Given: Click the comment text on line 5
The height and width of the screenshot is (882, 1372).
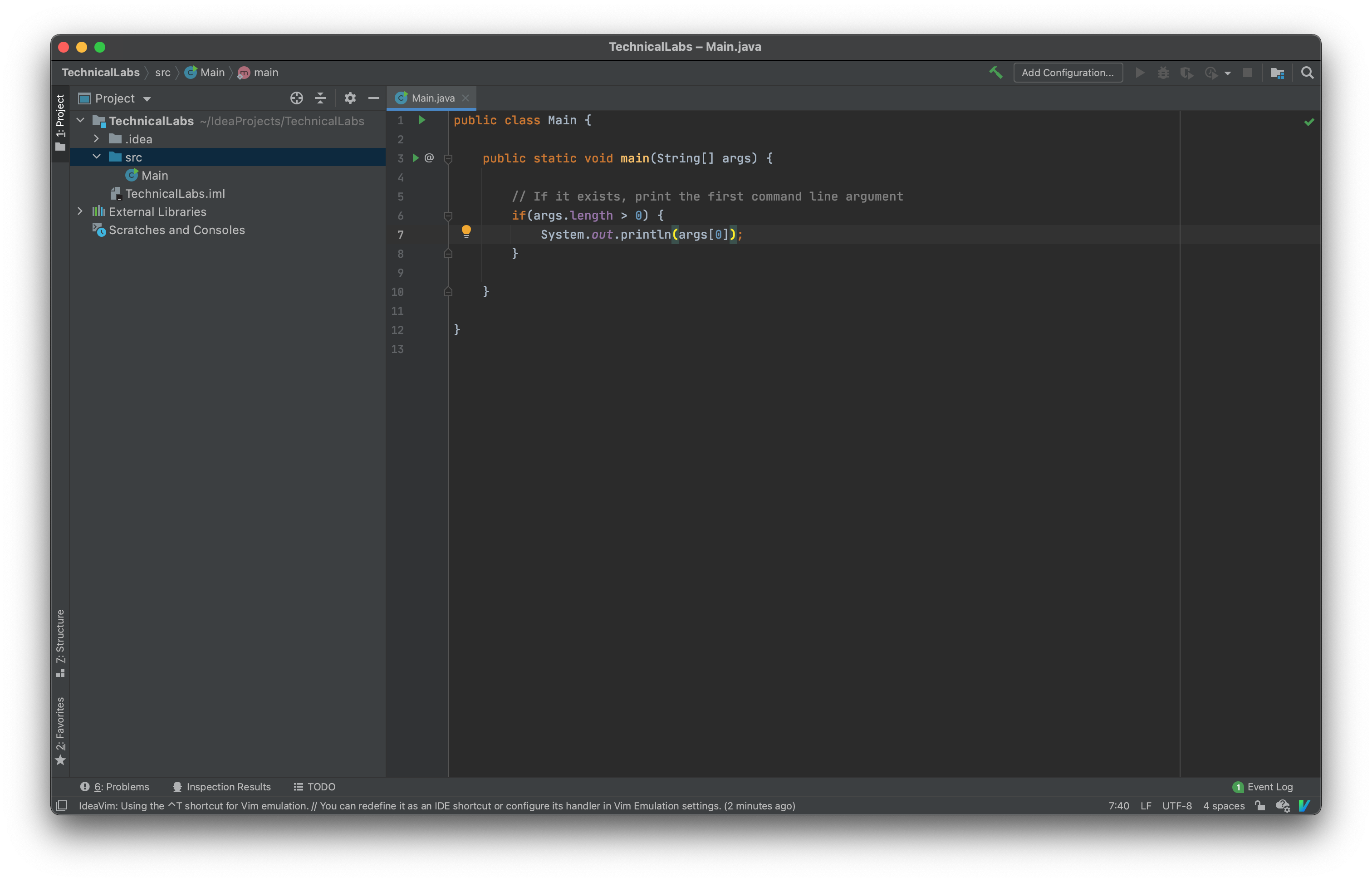Looking at the screenshot, I should tap(707, 196).
